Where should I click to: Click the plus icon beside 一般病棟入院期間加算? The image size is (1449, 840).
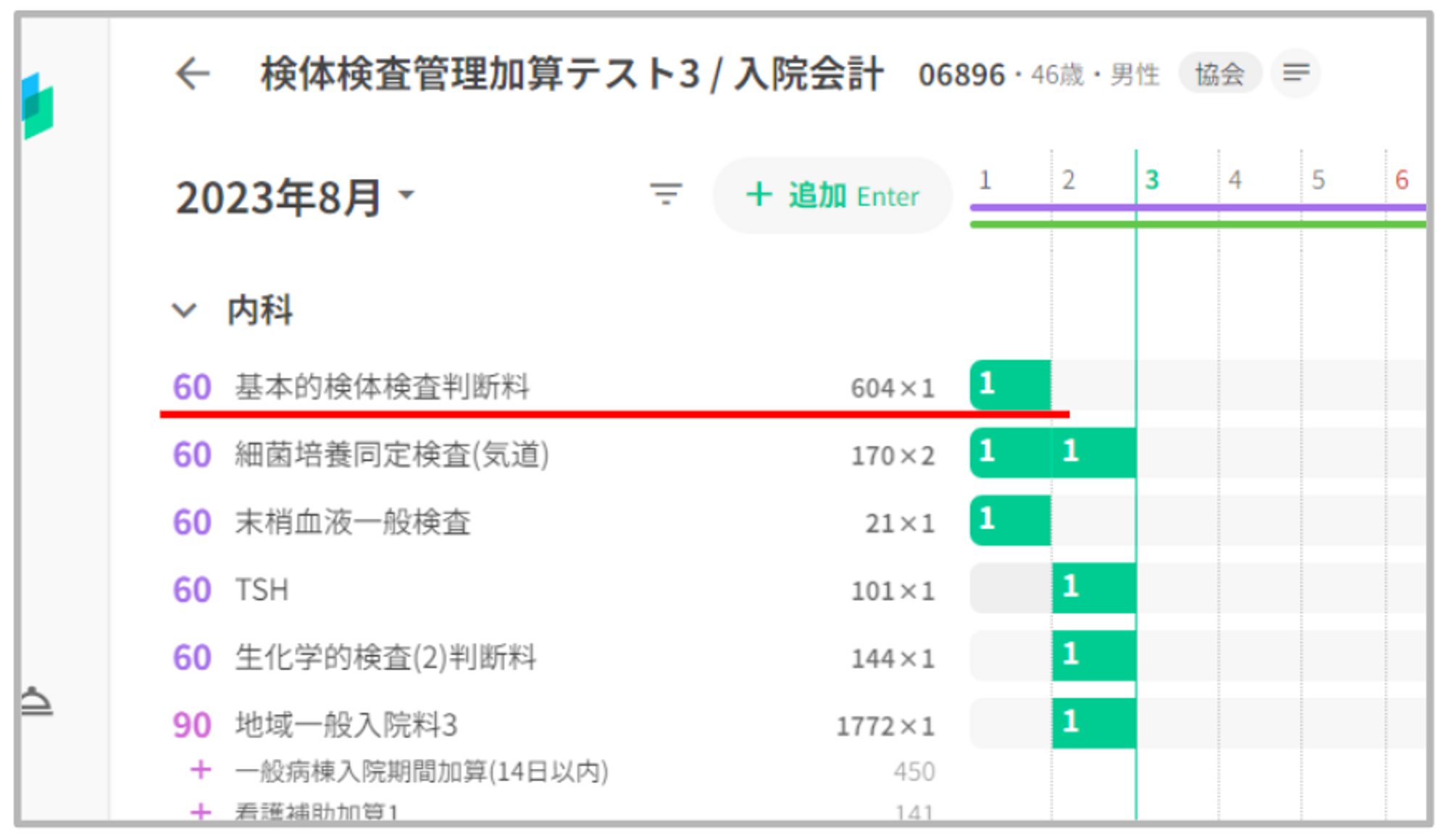pyautogui.click(x=201, y=770)
